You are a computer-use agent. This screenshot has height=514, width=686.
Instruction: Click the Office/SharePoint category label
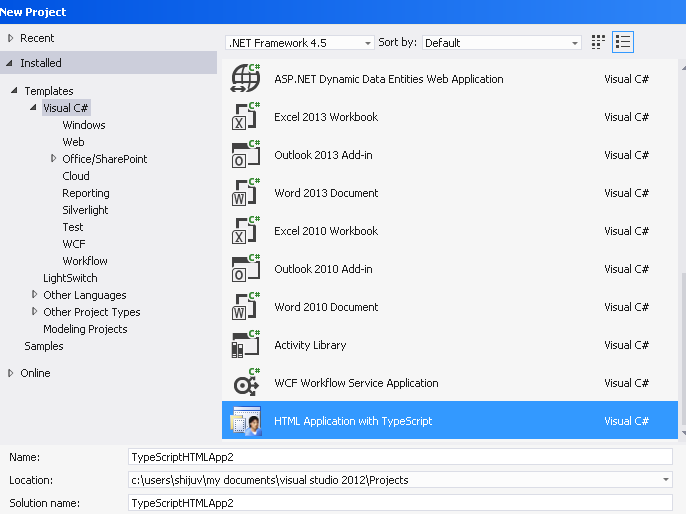pyautogui.click(x=105, y=159)
